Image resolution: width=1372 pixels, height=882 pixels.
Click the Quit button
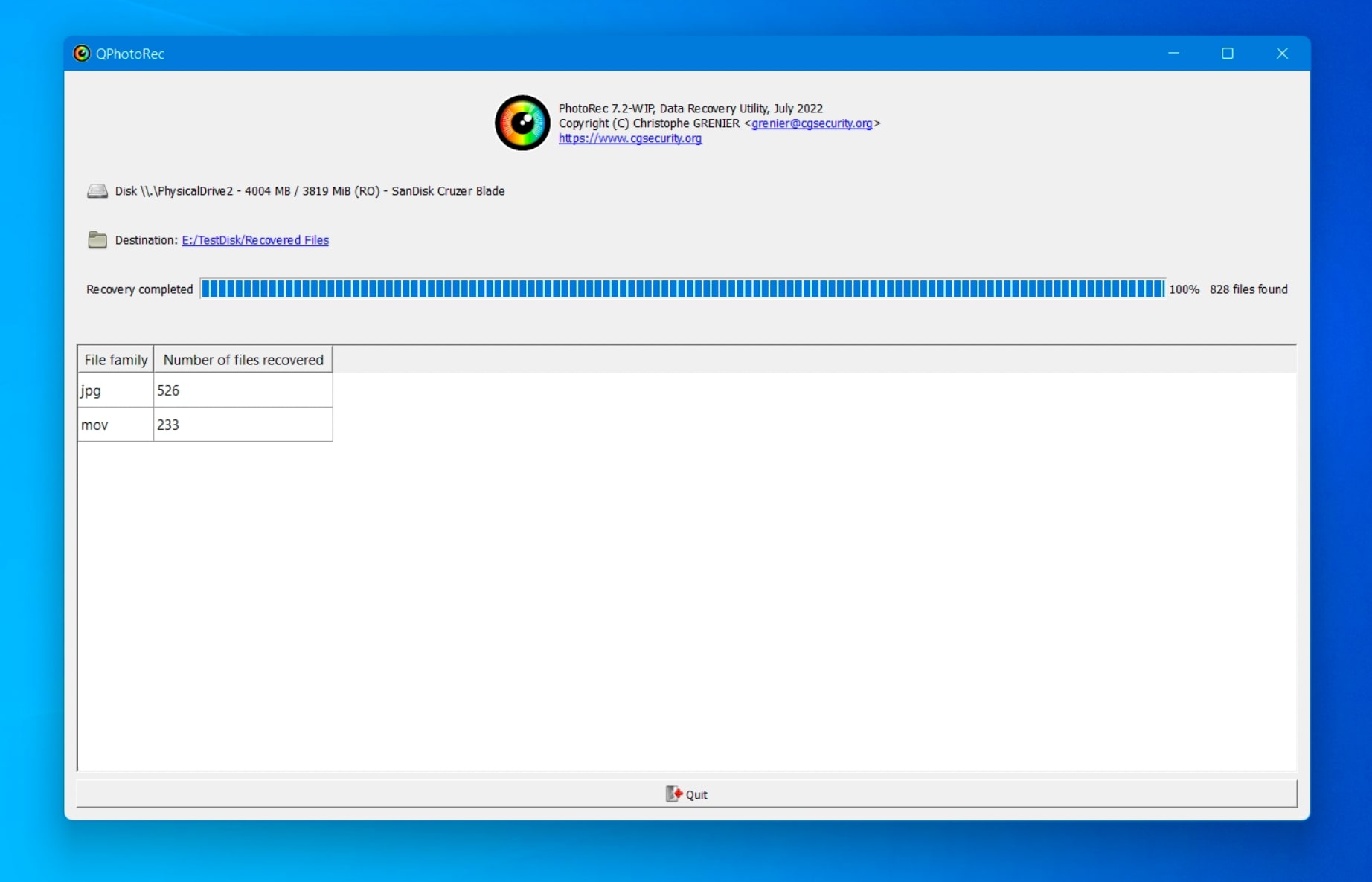click(x=686, y=794)
